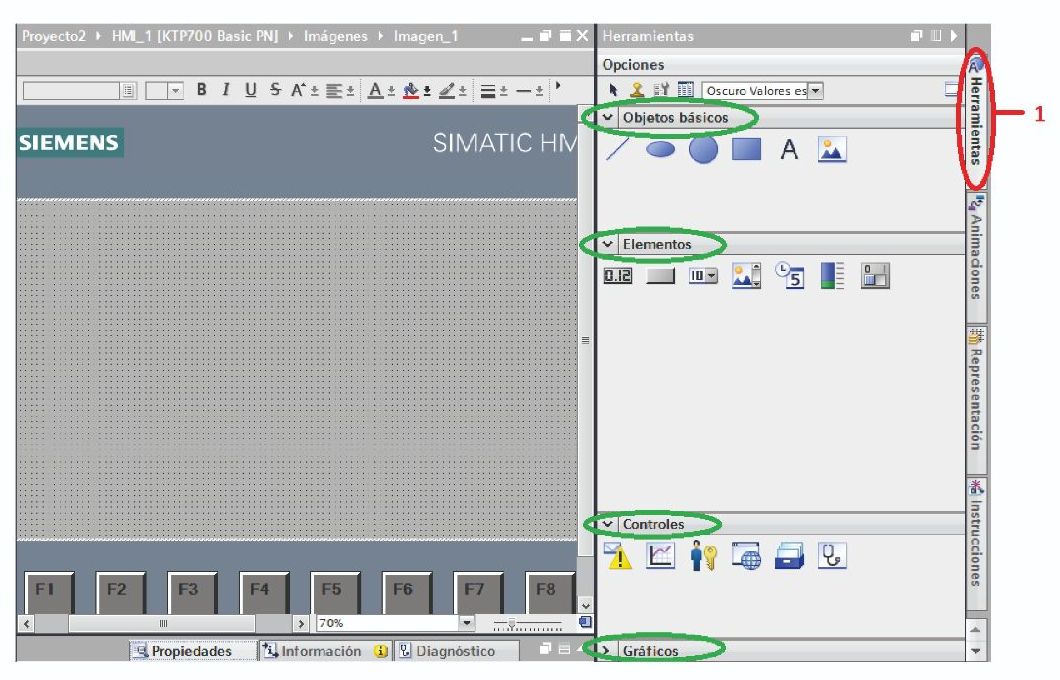The width and height of the screenshot is (1060, 680).
Task: Switch to the Animaciones side tab
Action: tap(976, 248)
